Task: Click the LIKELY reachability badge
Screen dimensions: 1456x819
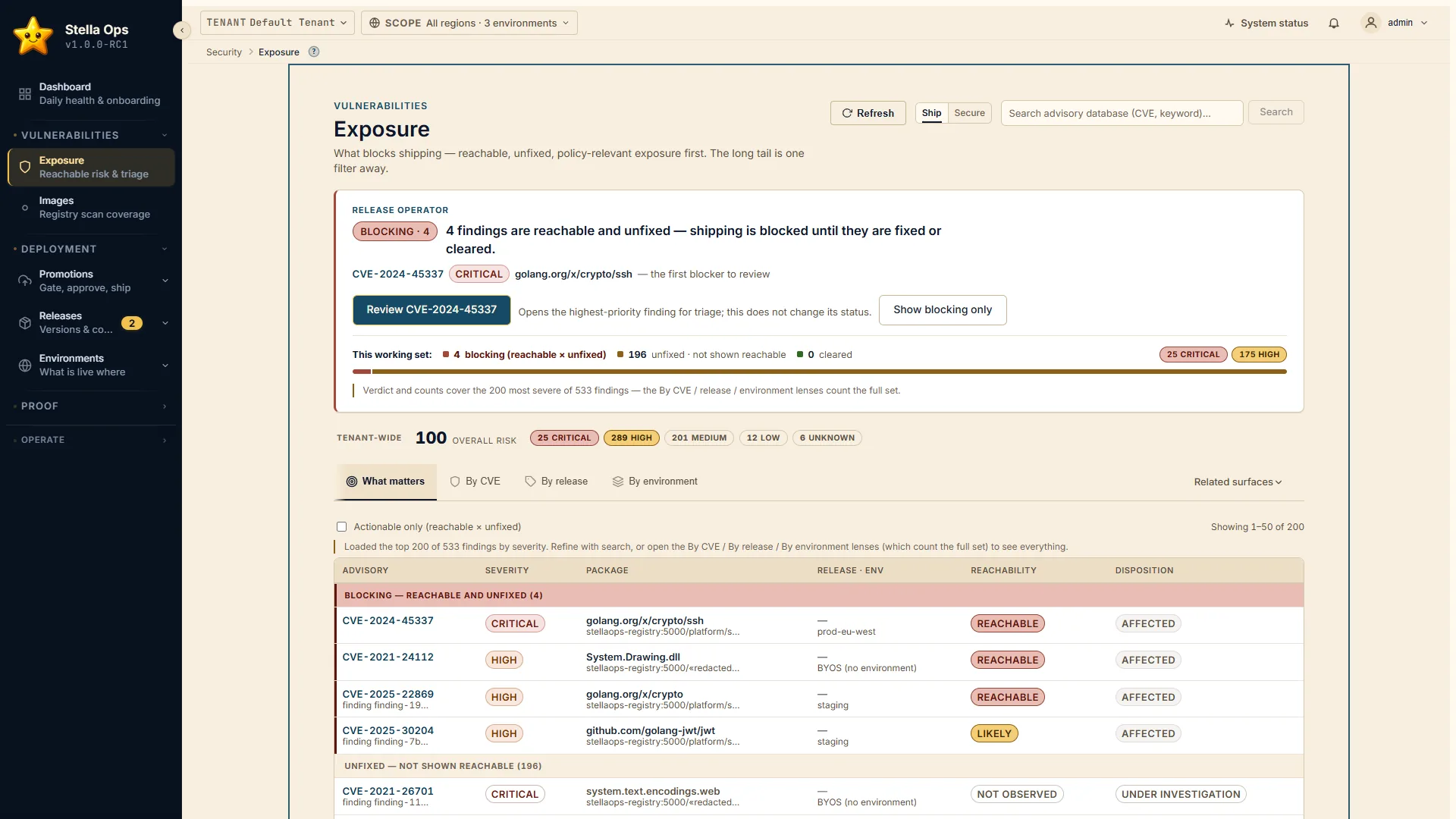Action: (x=994, y=734)
